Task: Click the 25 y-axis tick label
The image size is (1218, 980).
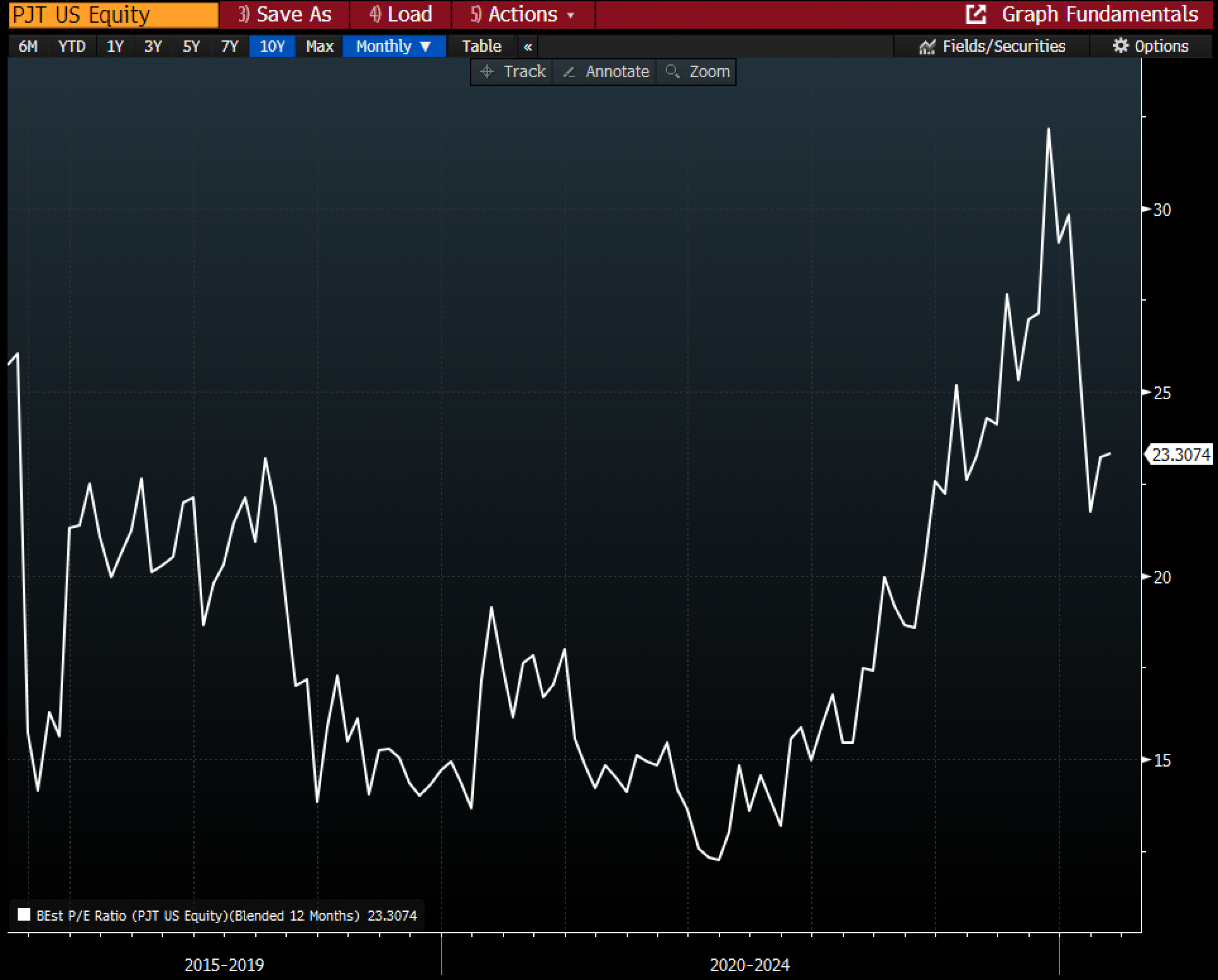Action: [1162, 393]
